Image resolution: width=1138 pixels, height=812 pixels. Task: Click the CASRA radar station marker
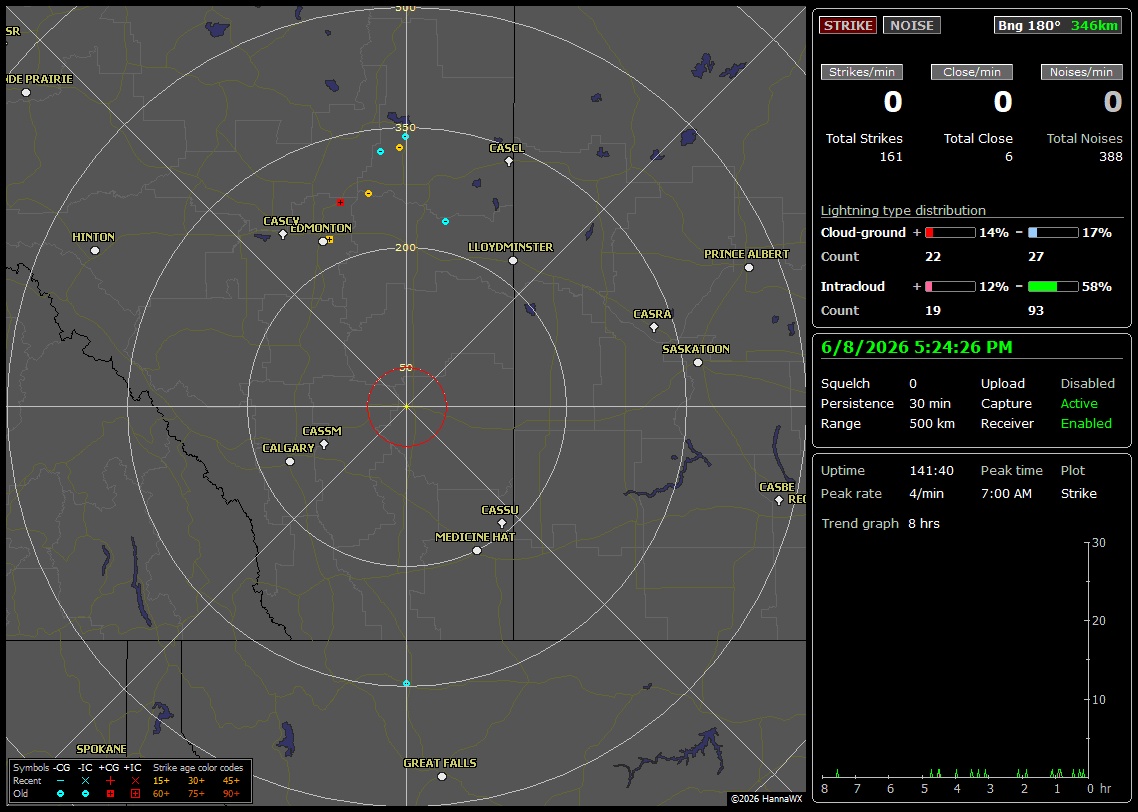coord(654,327)
